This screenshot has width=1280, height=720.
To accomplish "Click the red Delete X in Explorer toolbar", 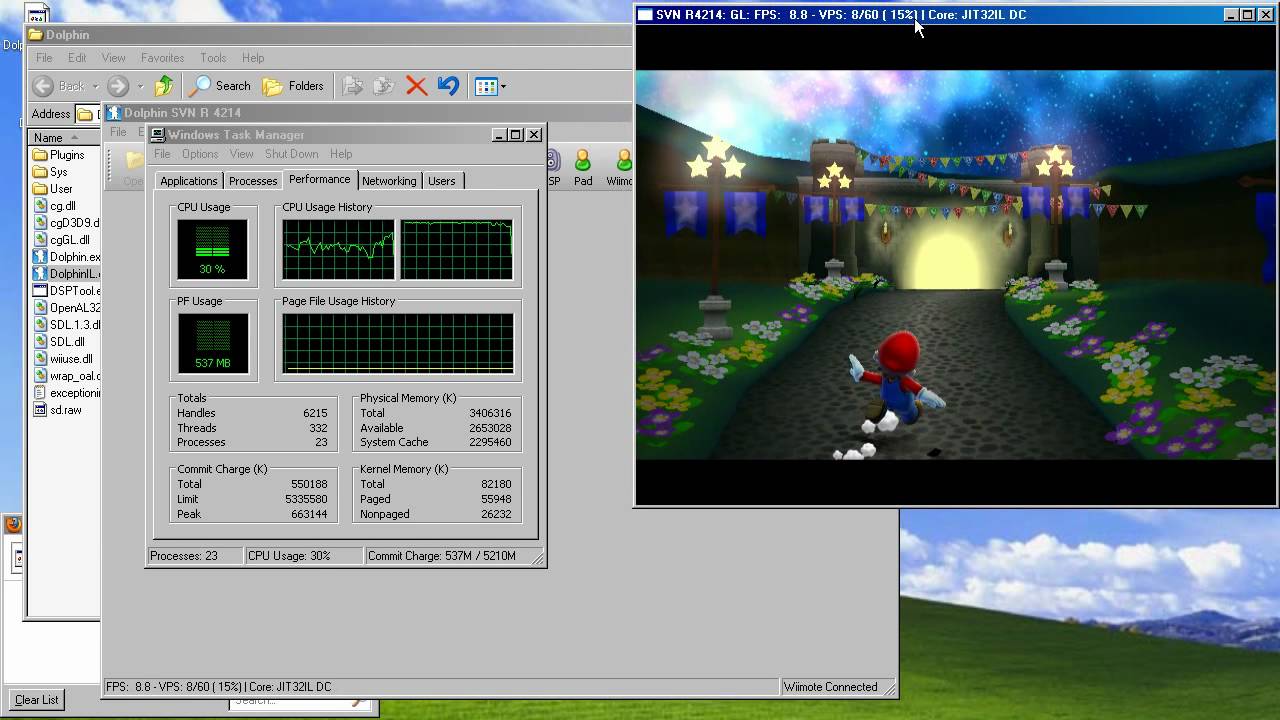I will coord(416,86).
